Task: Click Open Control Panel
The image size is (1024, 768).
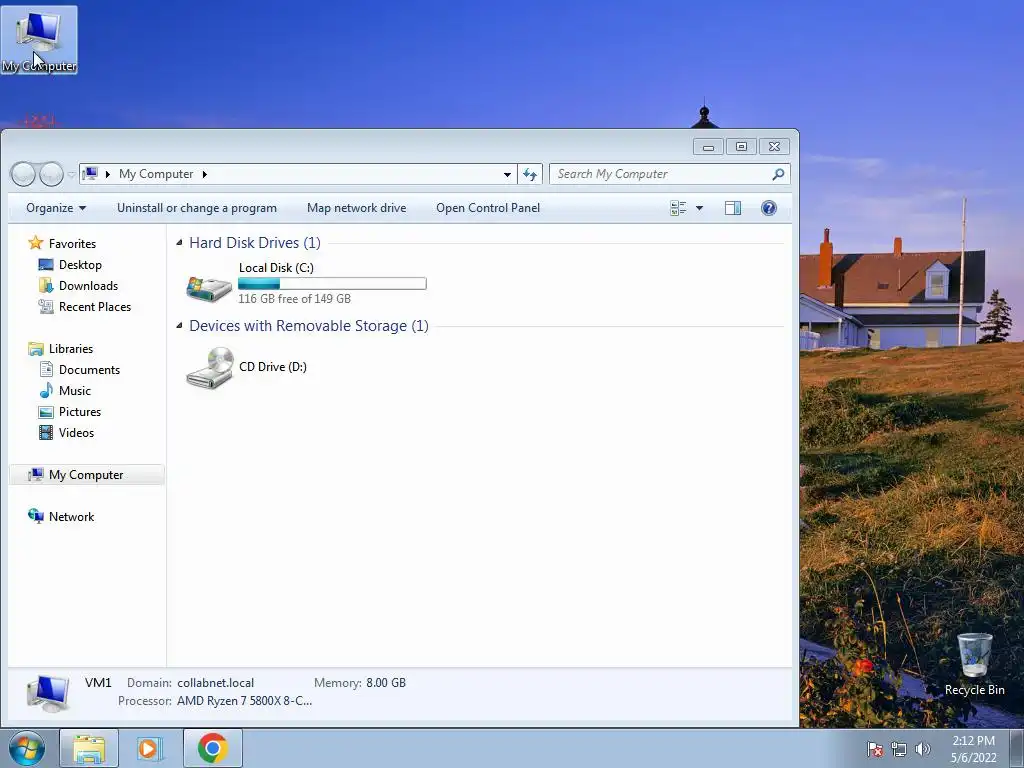Action: pos(488,208)
